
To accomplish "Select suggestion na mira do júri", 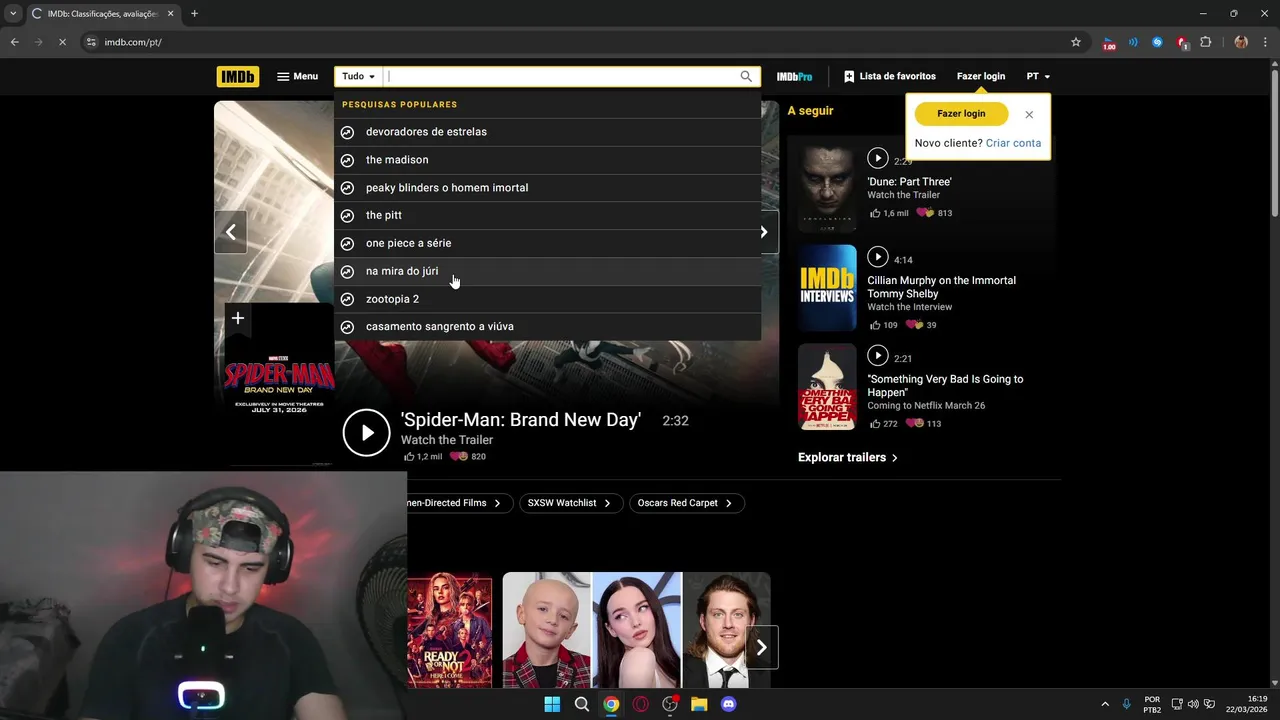I will coord(547,271).
